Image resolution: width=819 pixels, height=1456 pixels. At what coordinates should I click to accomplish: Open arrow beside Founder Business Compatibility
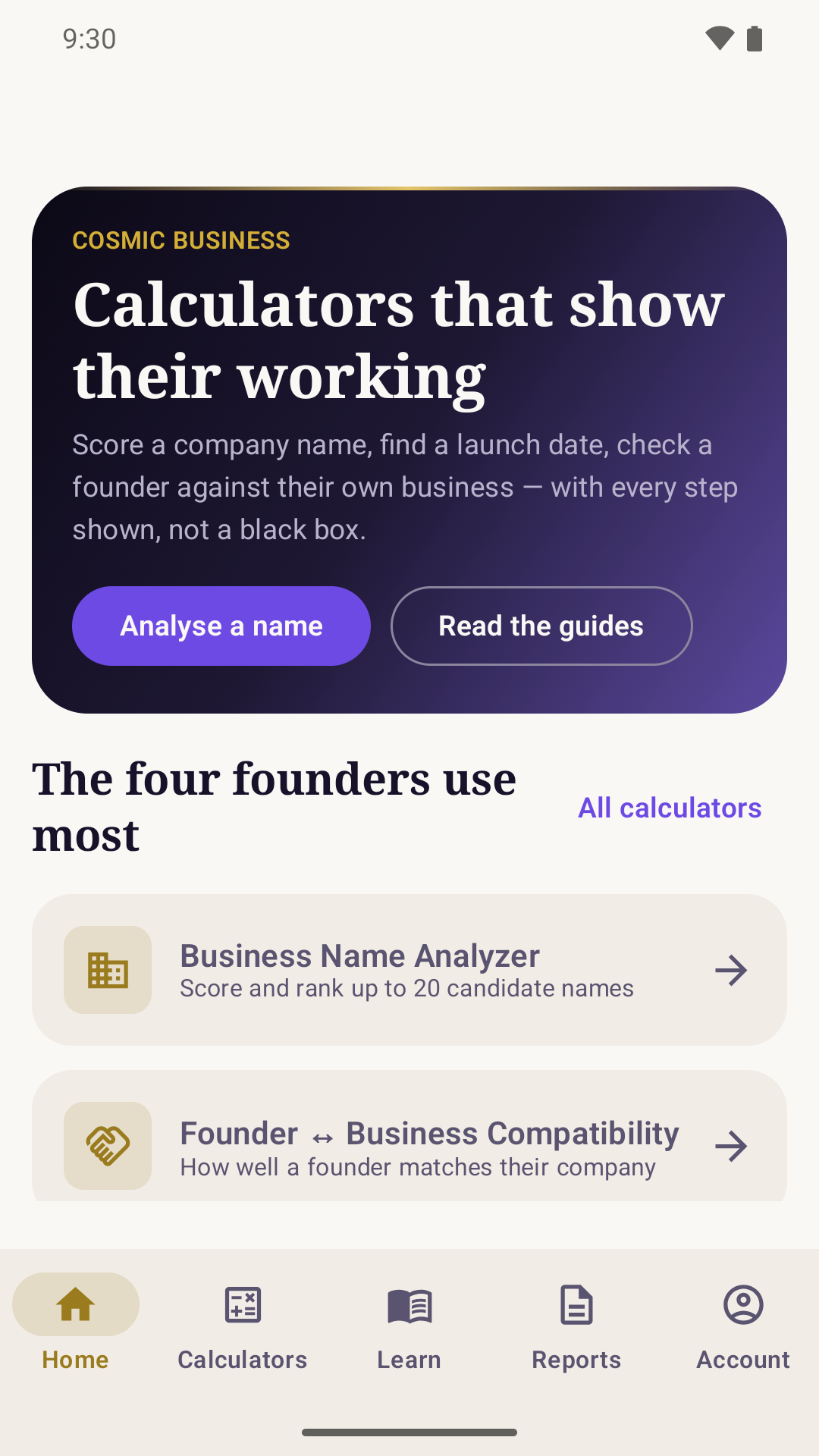(x=732, y=1146)
